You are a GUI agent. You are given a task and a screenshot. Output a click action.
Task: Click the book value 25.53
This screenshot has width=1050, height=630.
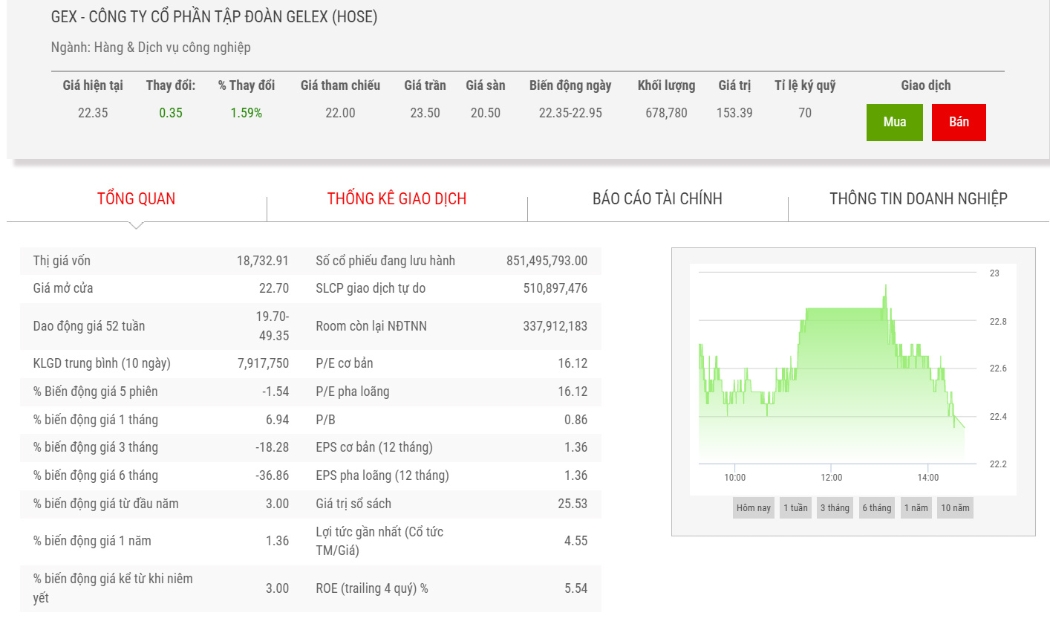click(573, 503)
